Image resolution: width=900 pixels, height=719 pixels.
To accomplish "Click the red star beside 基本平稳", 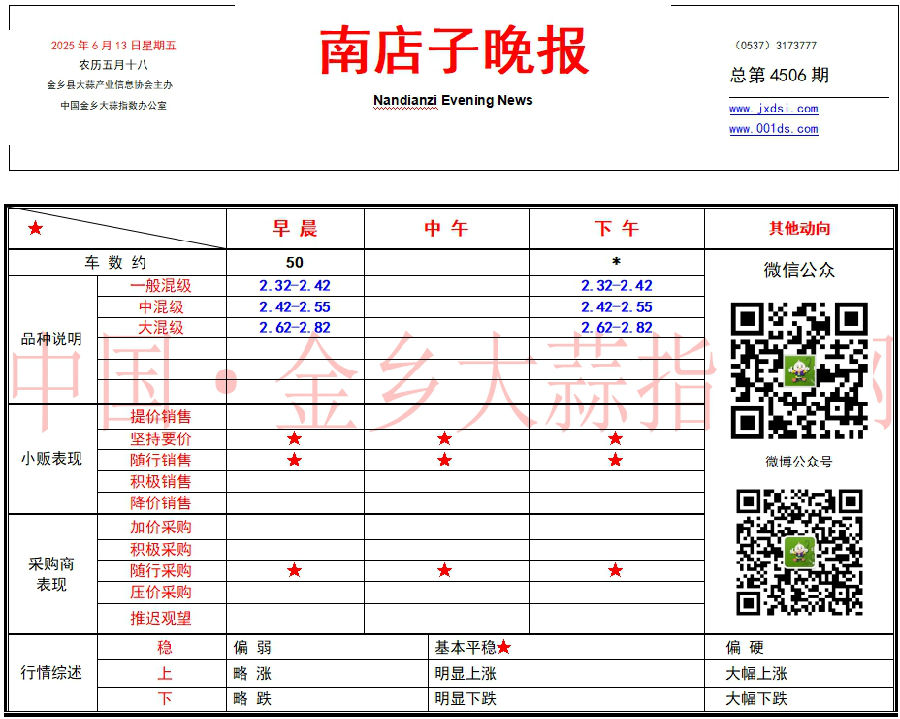I will click(x=504, y=647).
